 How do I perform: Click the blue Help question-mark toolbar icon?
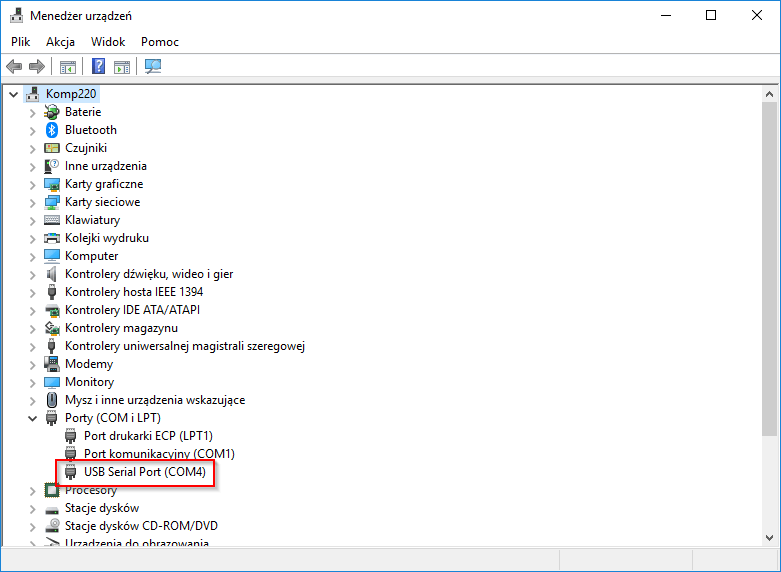tap(99, 67)
